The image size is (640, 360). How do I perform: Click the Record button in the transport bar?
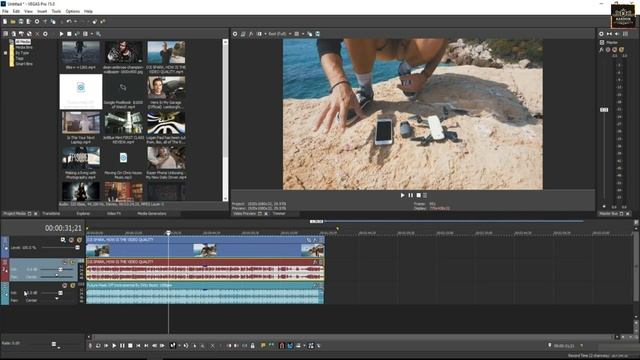point(90,346)
